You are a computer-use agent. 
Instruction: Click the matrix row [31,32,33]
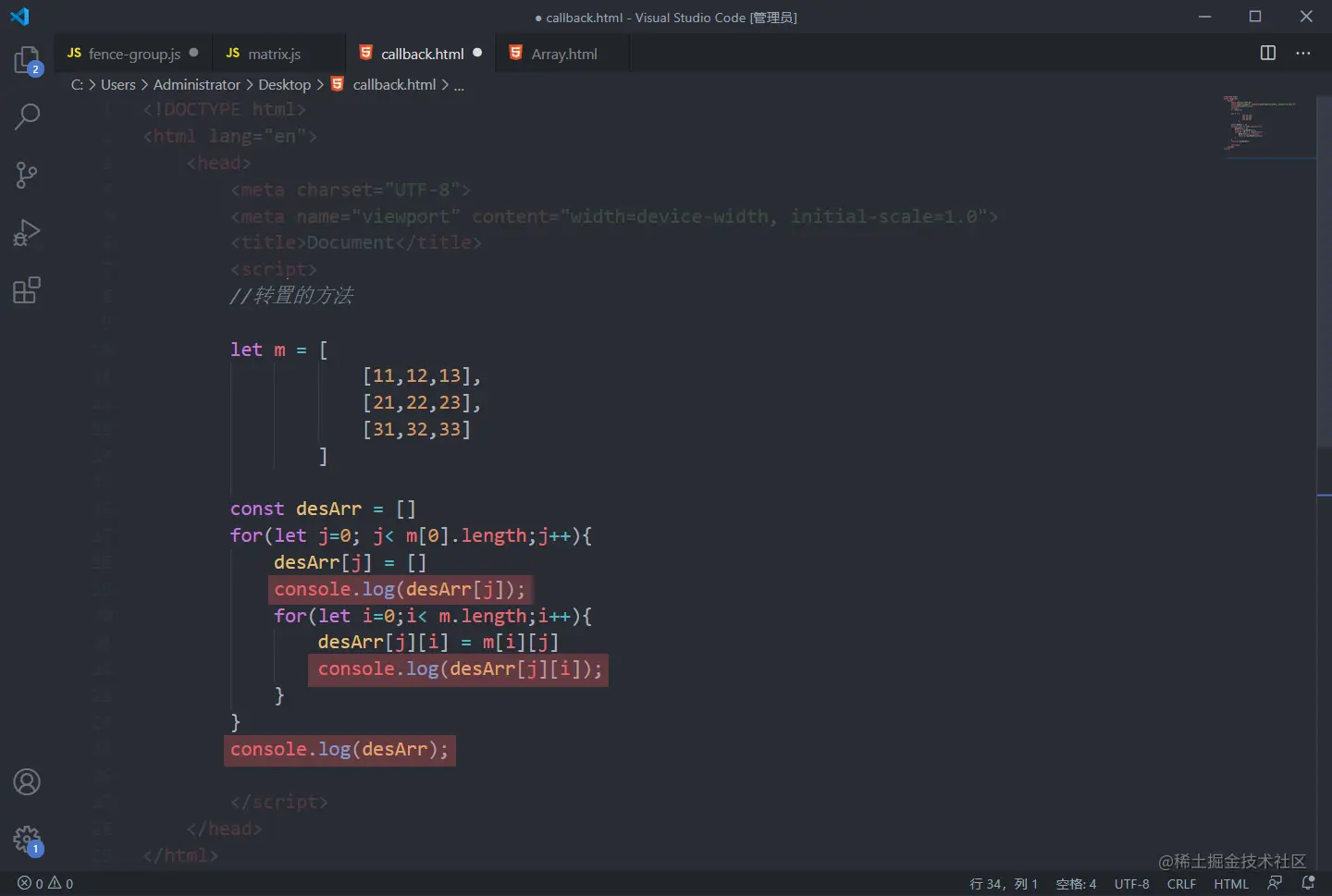coord(416,429)
